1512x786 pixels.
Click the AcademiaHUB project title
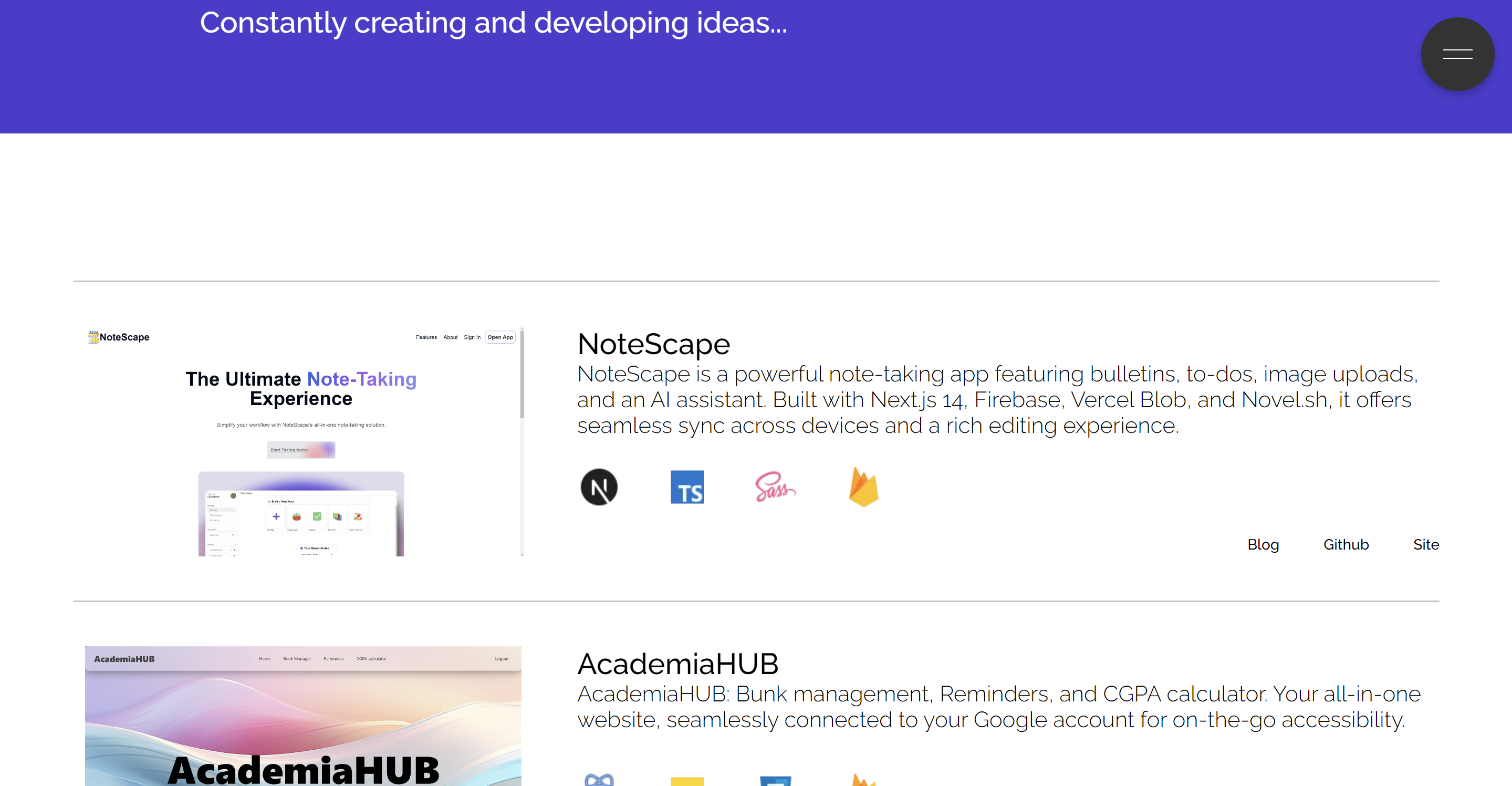click(x=677, y=664)
